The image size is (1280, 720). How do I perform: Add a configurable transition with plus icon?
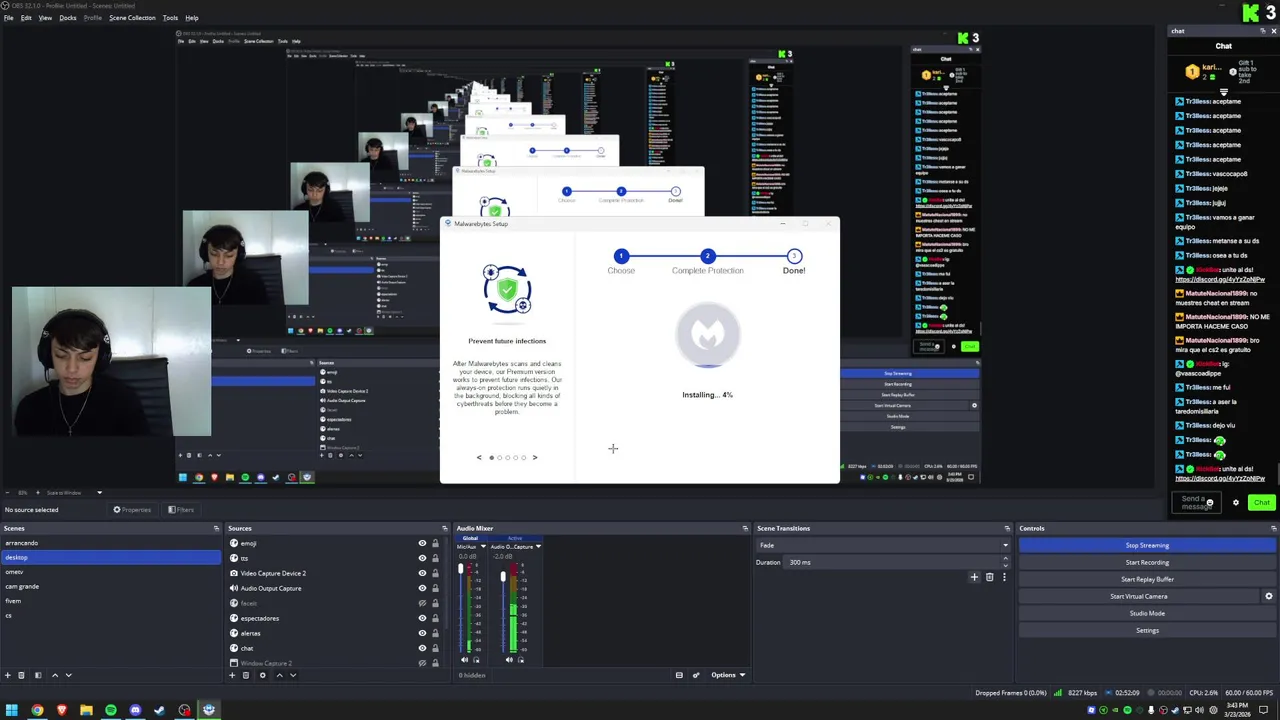tap(974, 577)
